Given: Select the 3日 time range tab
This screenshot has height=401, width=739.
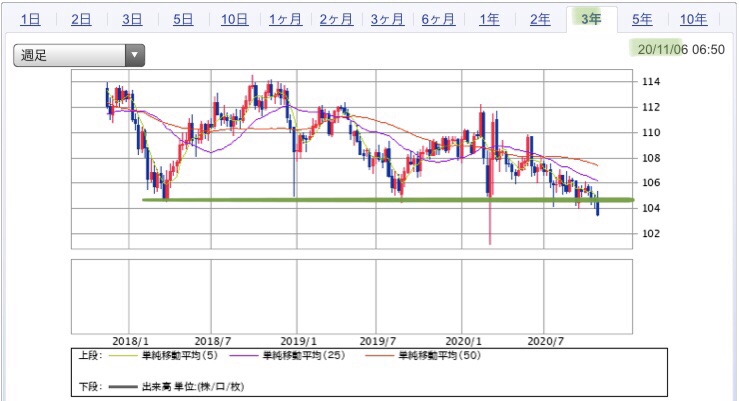Looking at the screenshot, I should (132, 19).
